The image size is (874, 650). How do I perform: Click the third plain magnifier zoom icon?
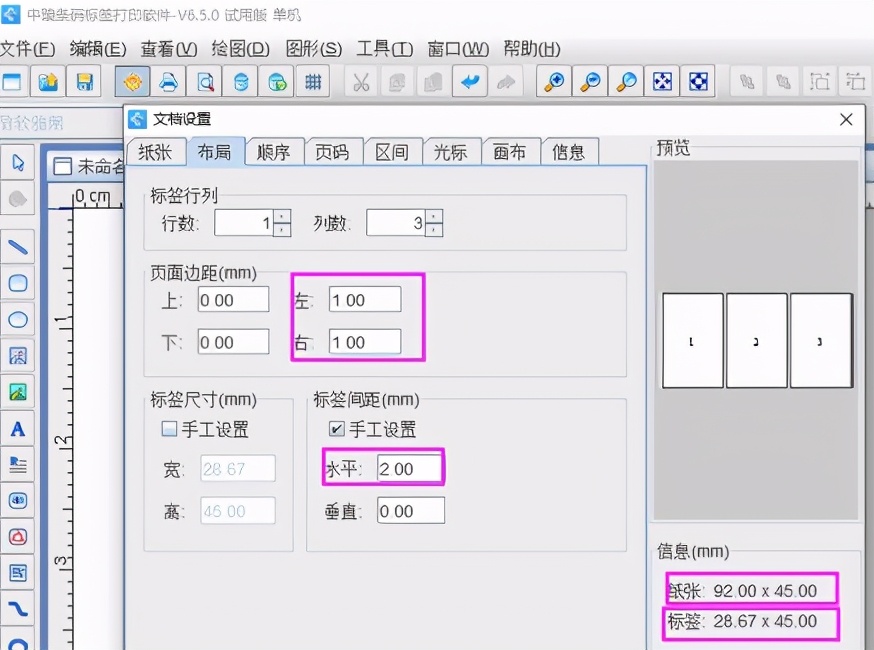click(x=627, y=82)
